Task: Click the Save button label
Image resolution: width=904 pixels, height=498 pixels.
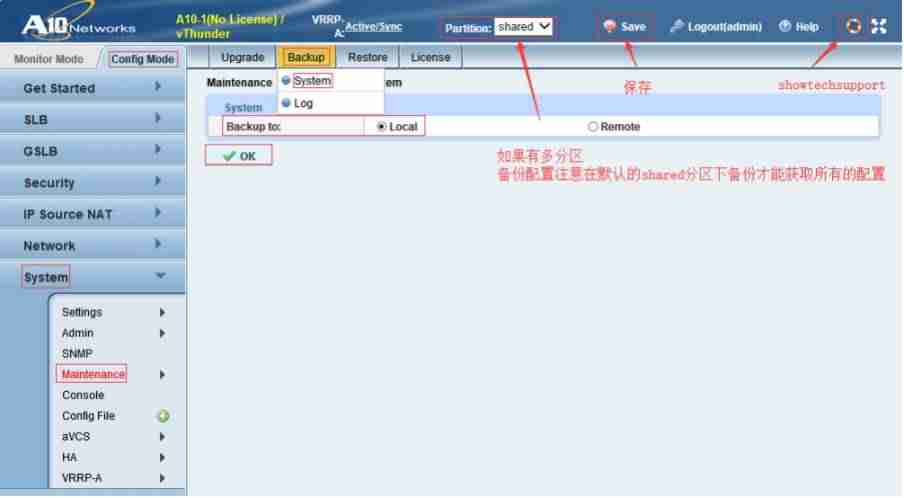Action: [x=633, y=27]
